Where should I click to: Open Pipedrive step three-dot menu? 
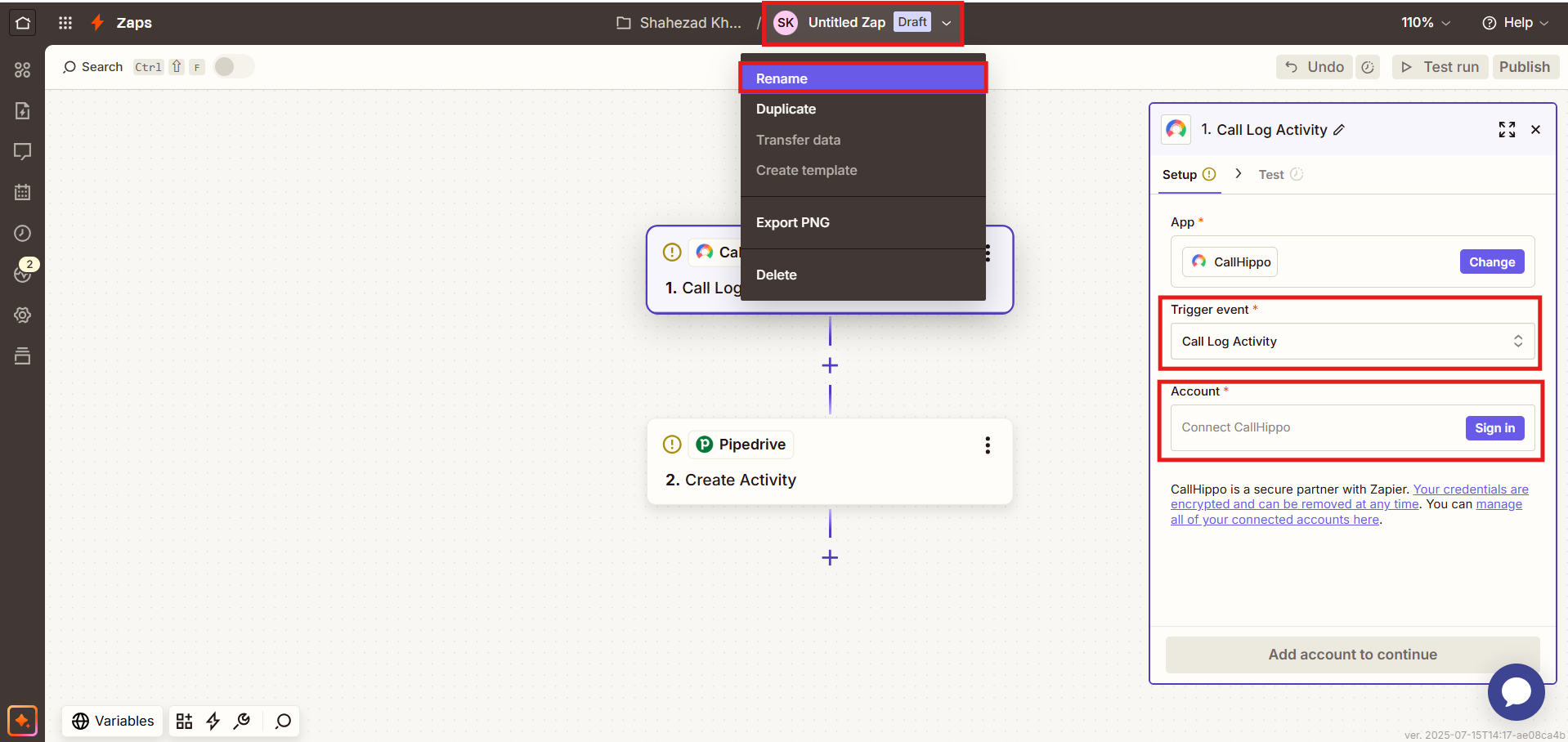coord(988,445)
